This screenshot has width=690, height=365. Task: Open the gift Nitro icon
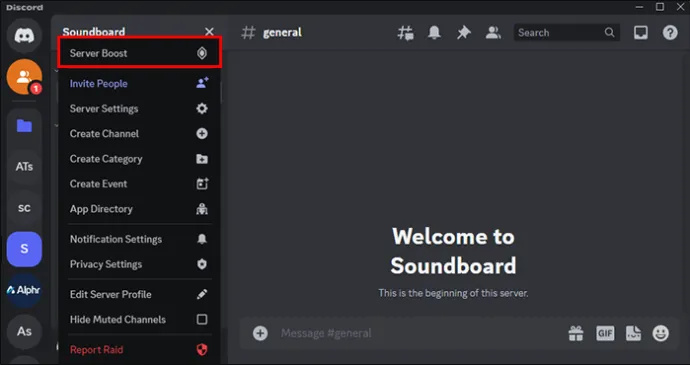coord(576,333)
